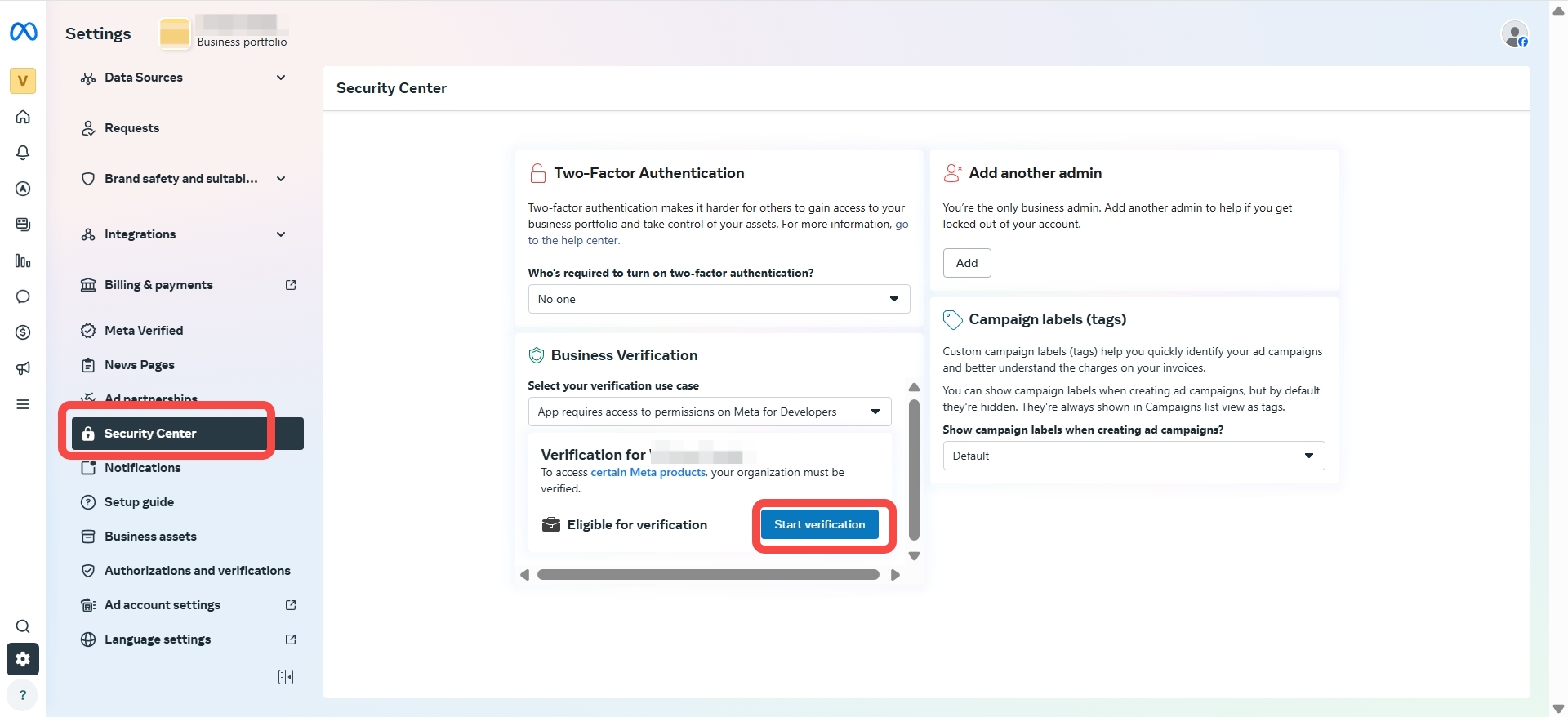1568x717 pixels.
Task: Open two-factor requirement dropdown showing No one
Action: point(718,299)
